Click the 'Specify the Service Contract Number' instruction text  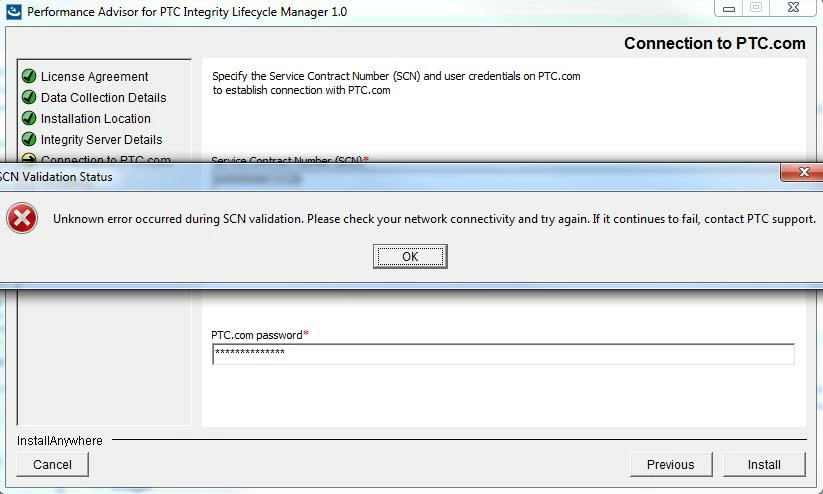point(396,83)
